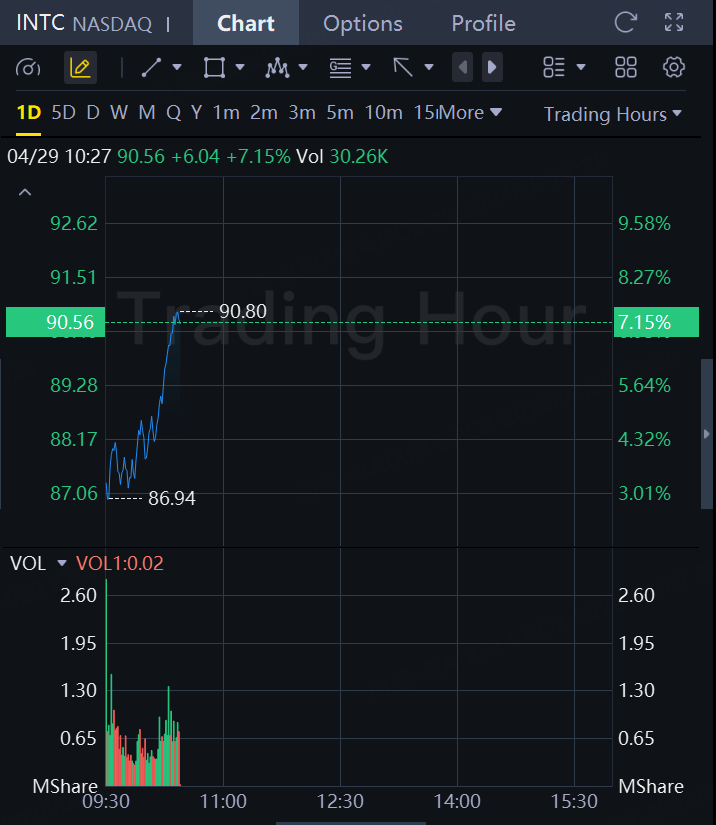Click the green 90.56 price label
The height and width of the screenshot is (825, 716).
pyautogui.click(x=55, y=322)
